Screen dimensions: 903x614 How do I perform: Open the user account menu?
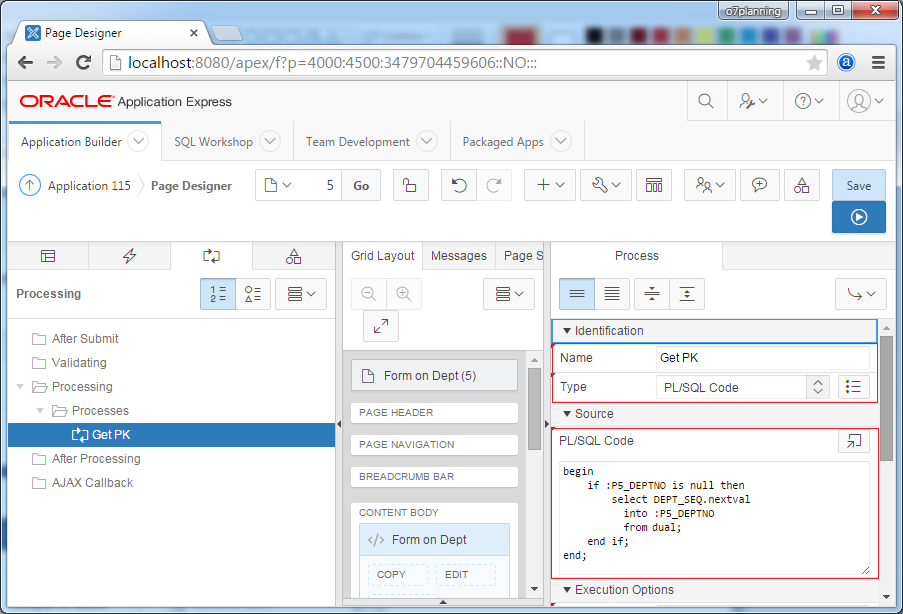(865, 101)
